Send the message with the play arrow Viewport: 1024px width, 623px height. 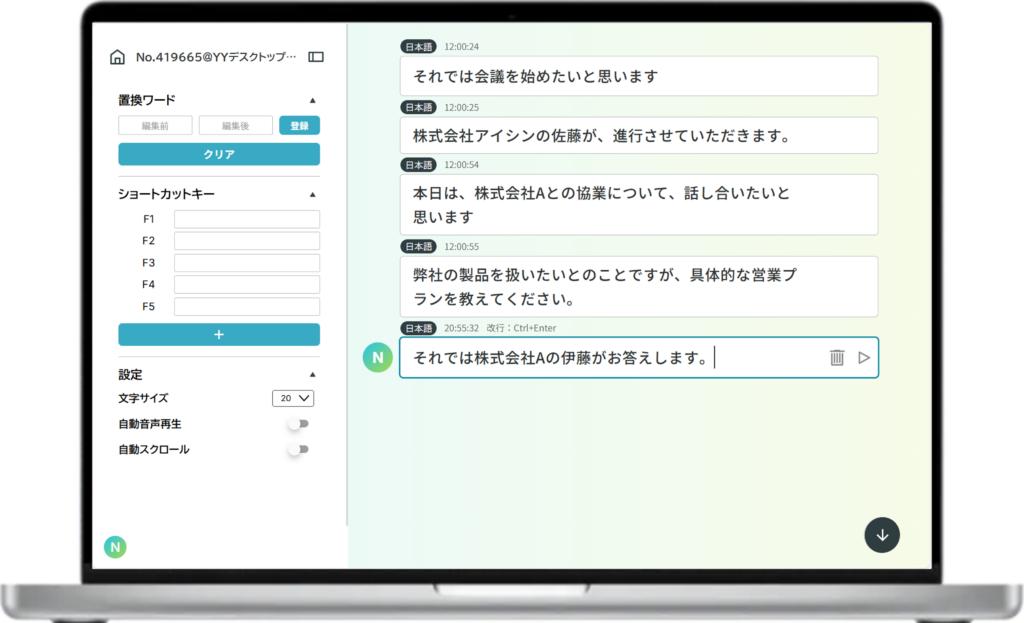[x=864, y=357]
